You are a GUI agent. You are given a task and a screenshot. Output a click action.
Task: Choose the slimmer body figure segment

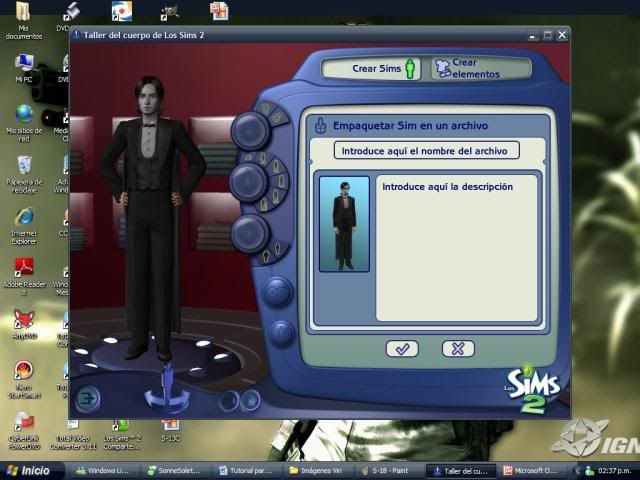(278, 247)
